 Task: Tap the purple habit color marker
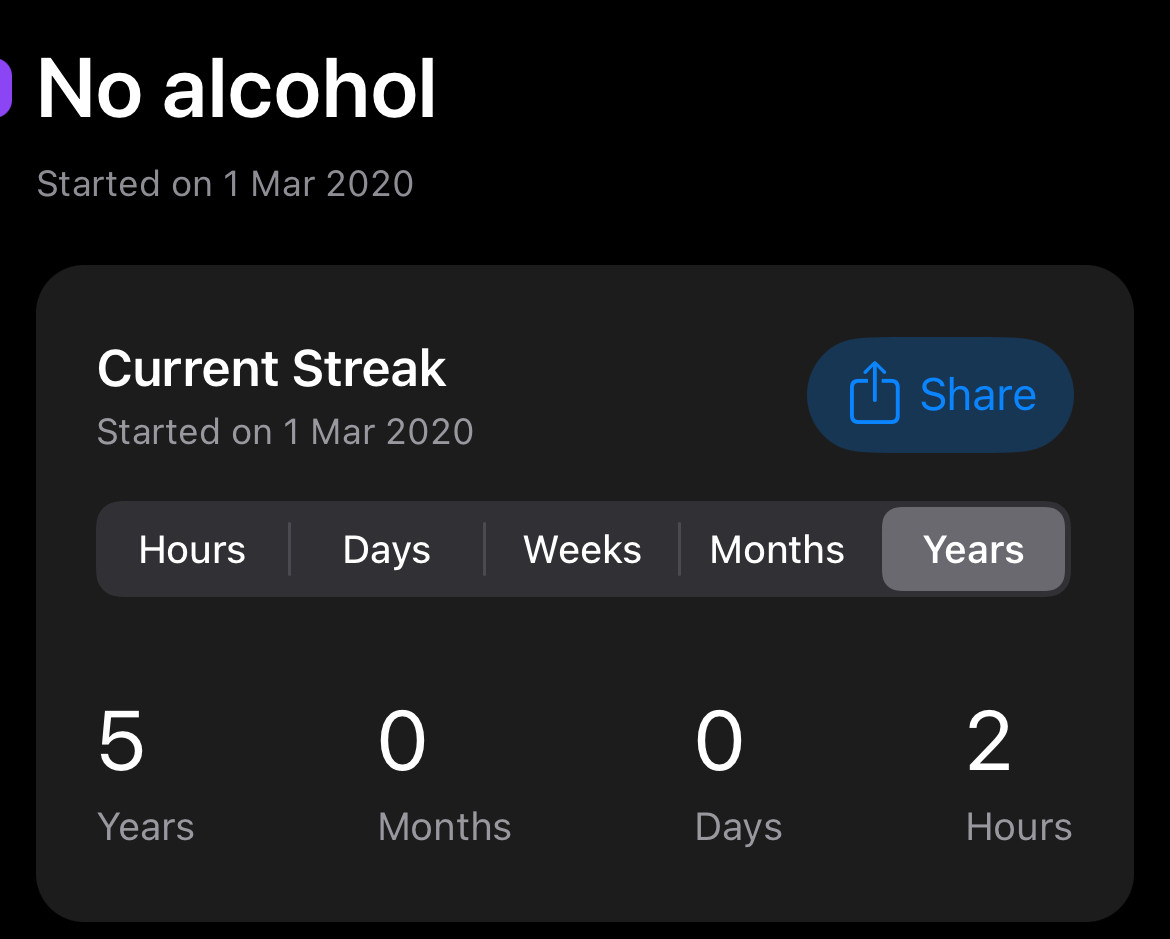pyautogui.click(x=6, y=88)
